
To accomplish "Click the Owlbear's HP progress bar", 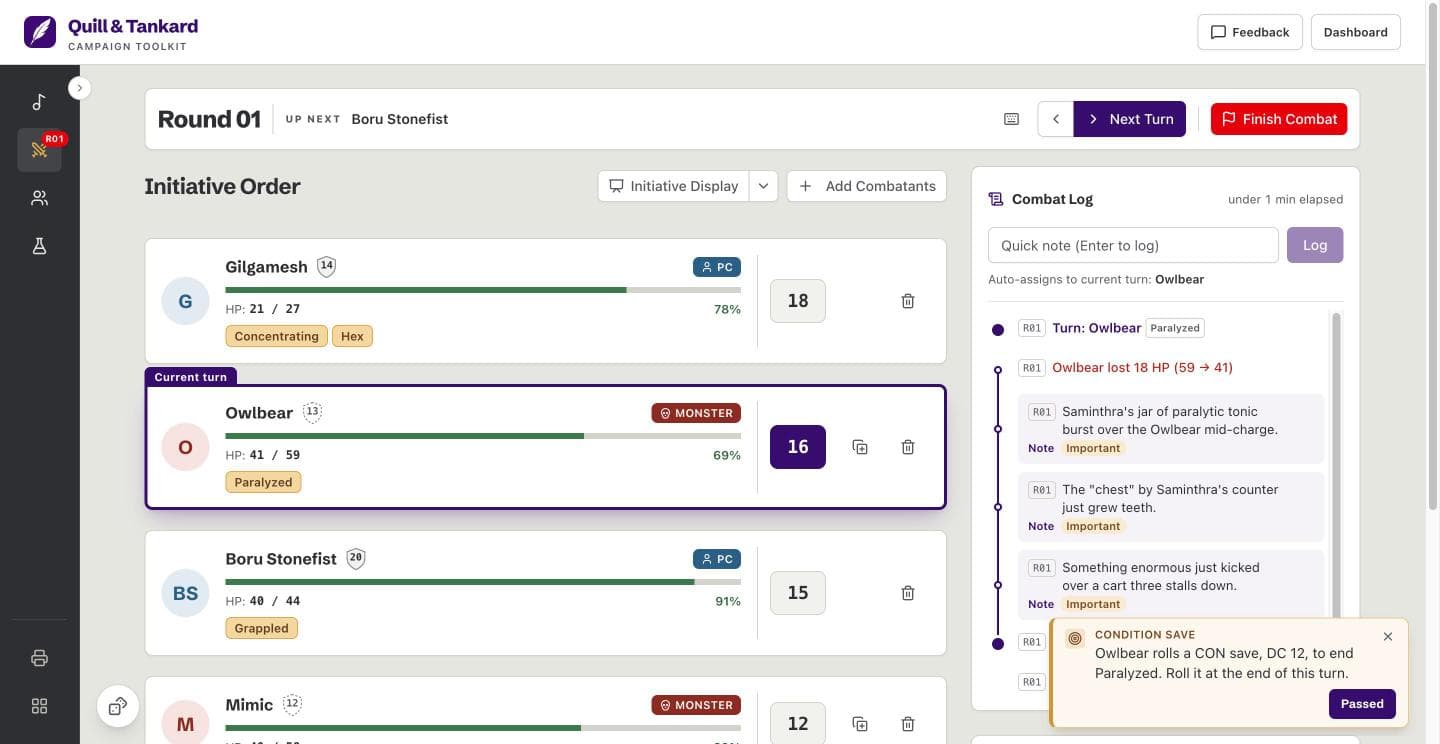I will point(483,436).
